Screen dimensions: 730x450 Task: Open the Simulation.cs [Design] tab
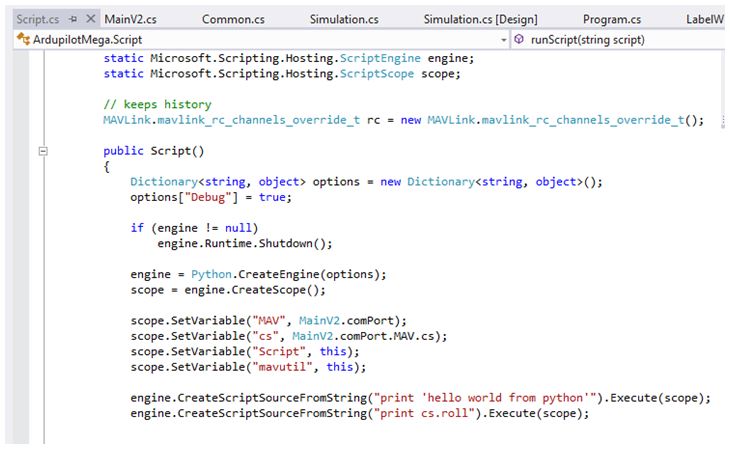pos(480,19)
